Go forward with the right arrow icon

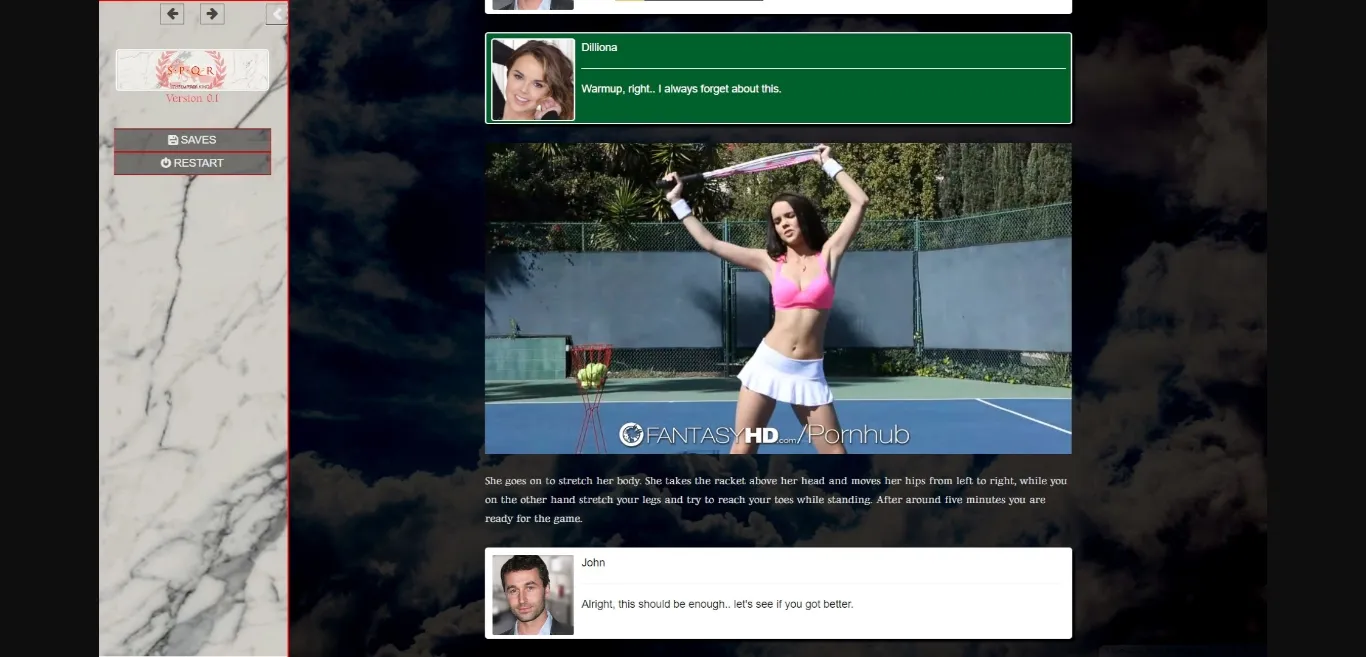[212, 14]
